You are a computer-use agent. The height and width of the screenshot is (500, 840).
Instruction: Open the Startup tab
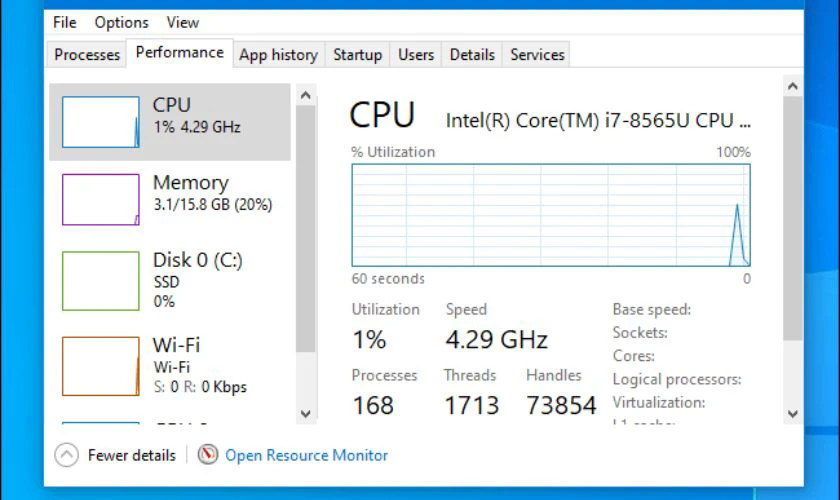pos(357,55)
